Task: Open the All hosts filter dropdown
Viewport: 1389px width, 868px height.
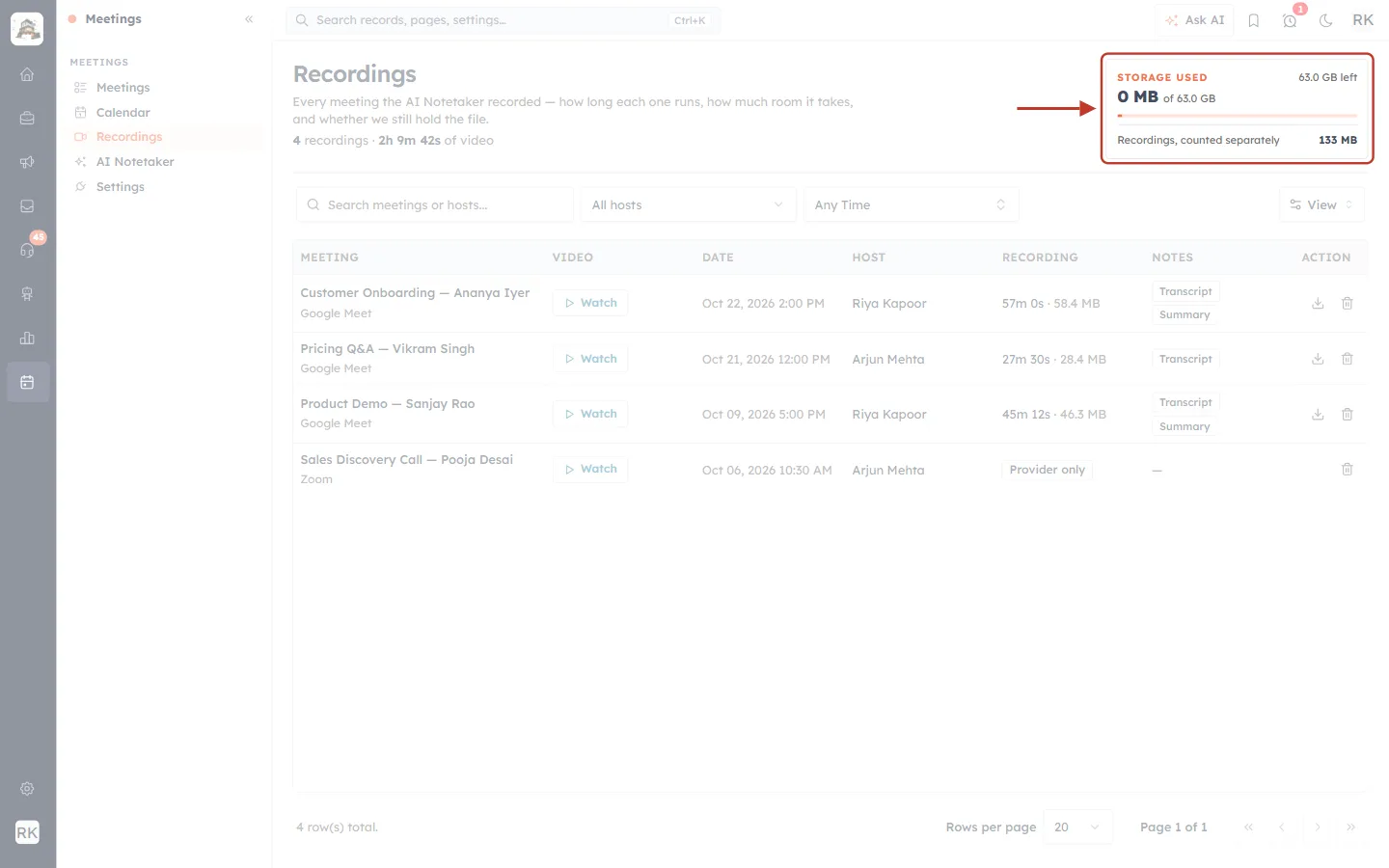Action: [x=688, y=204]
